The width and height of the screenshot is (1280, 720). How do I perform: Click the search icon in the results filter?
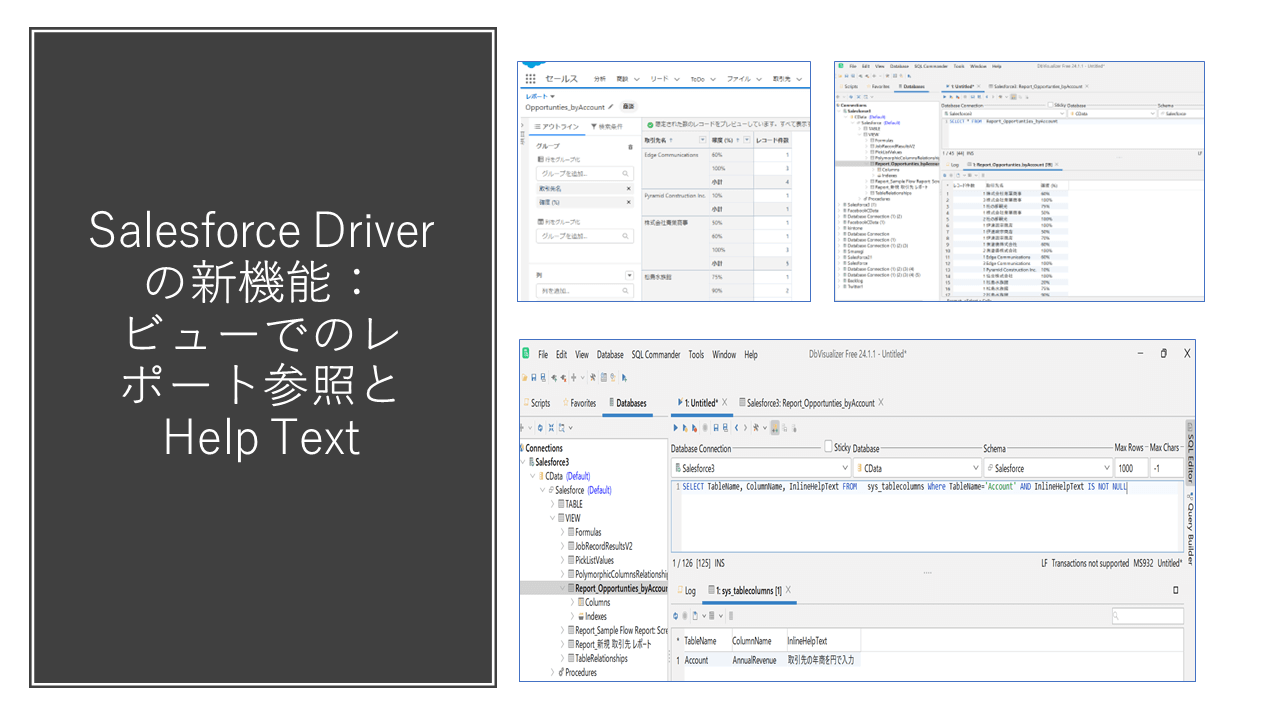[x=1117, y=616]
